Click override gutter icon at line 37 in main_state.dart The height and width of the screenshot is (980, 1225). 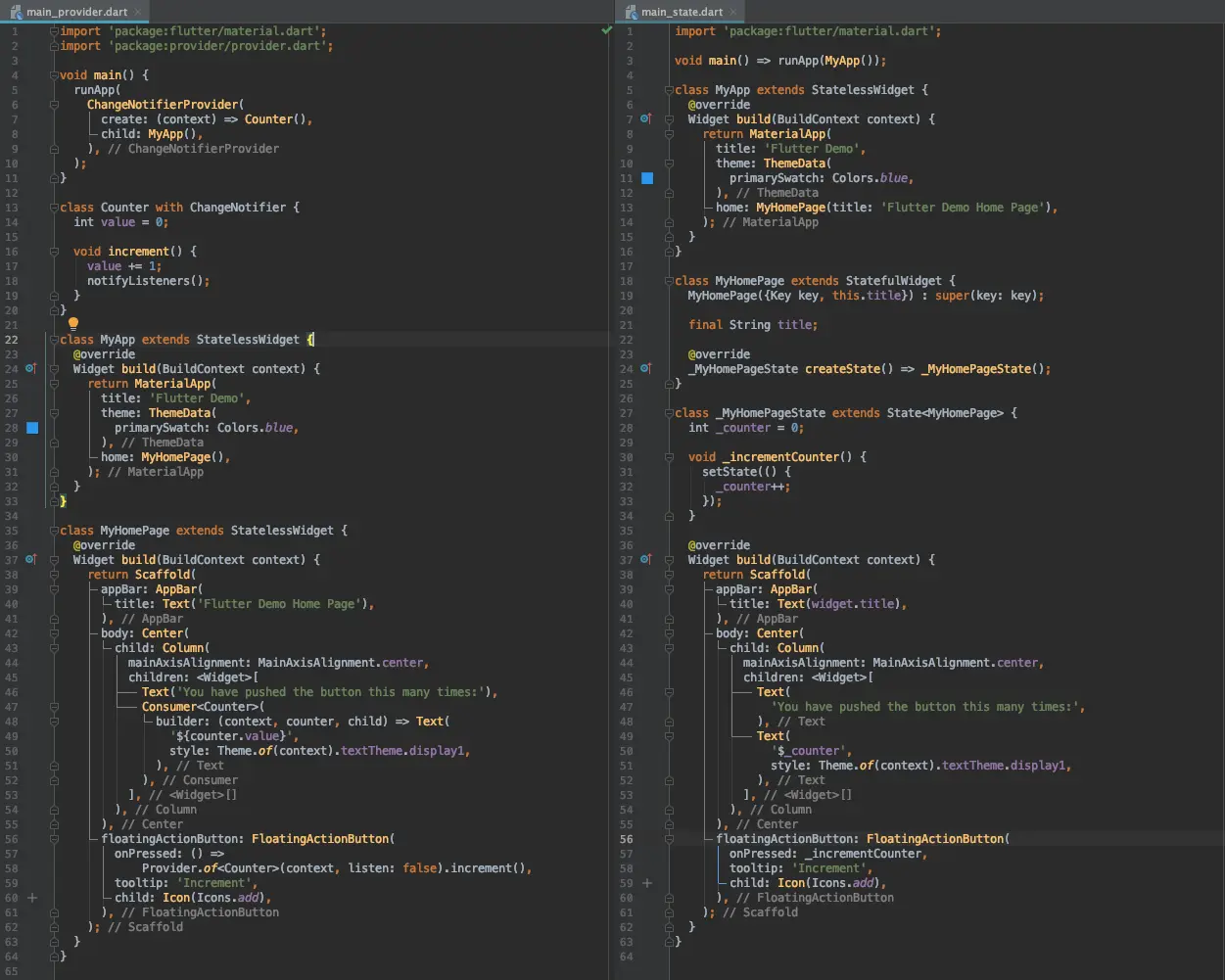tap(646, 560)
